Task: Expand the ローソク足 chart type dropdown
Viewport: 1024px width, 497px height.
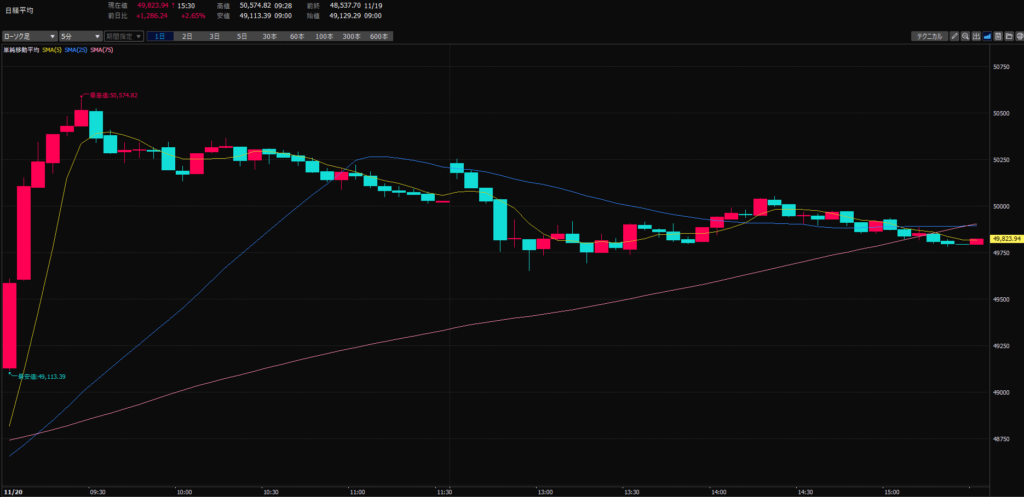Action: (x=29, y=36)
